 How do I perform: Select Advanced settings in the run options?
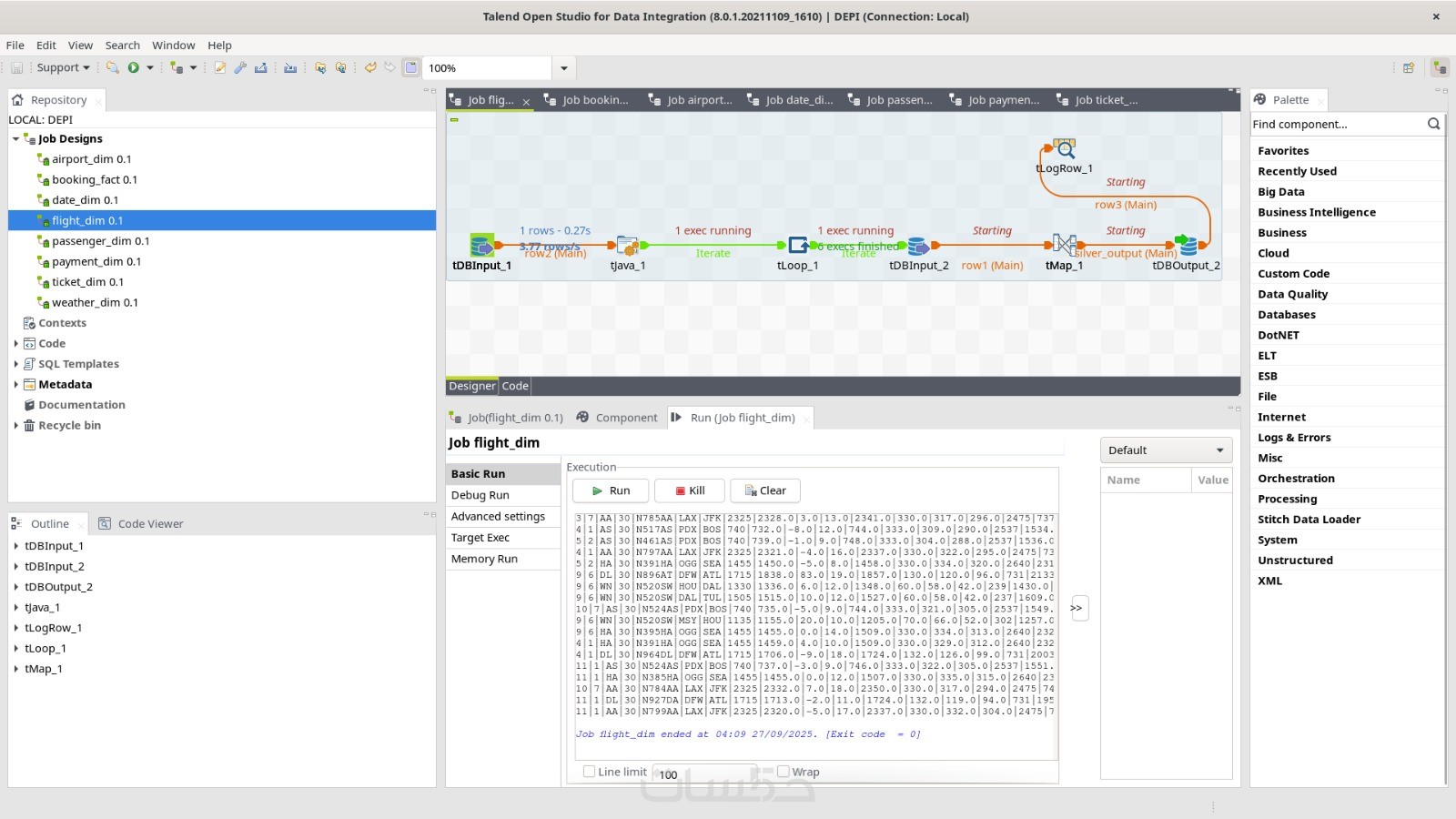pyautogui.click(x=503, y=516)
